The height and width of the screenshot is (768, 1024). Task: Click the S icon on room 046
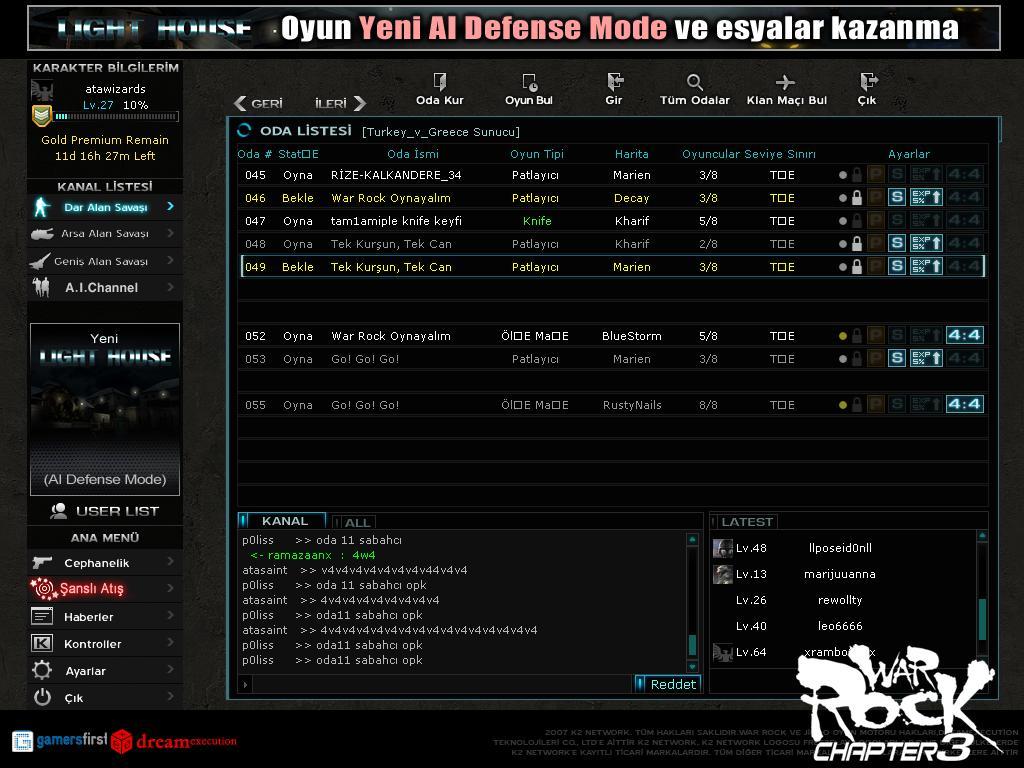click(897, 197)
